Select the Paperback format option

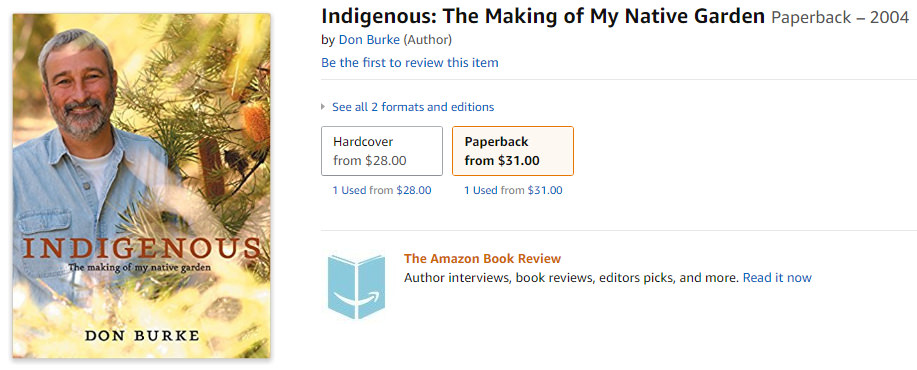point(513,151)
